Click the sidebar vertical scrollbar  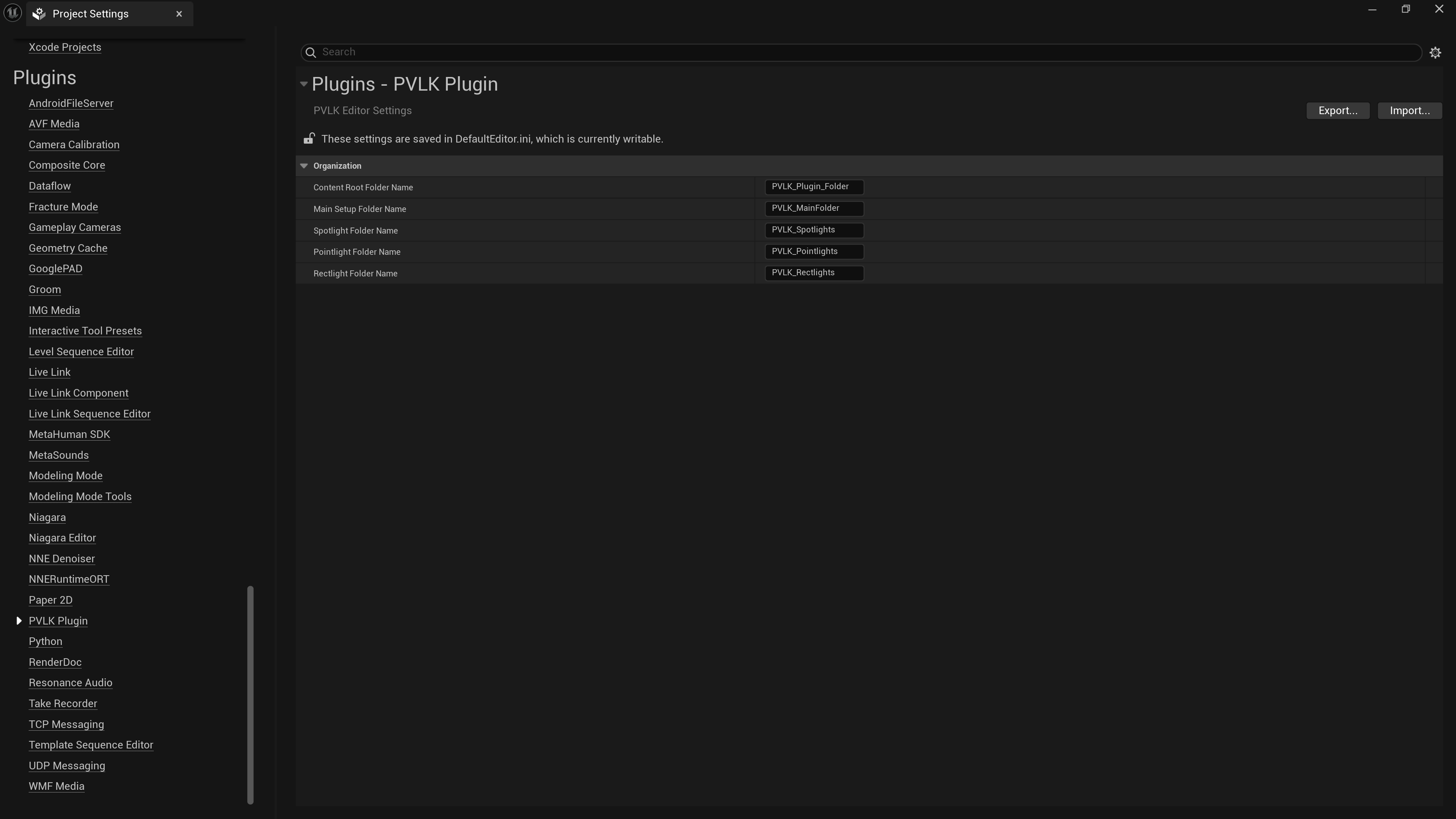tap(250, 695)
